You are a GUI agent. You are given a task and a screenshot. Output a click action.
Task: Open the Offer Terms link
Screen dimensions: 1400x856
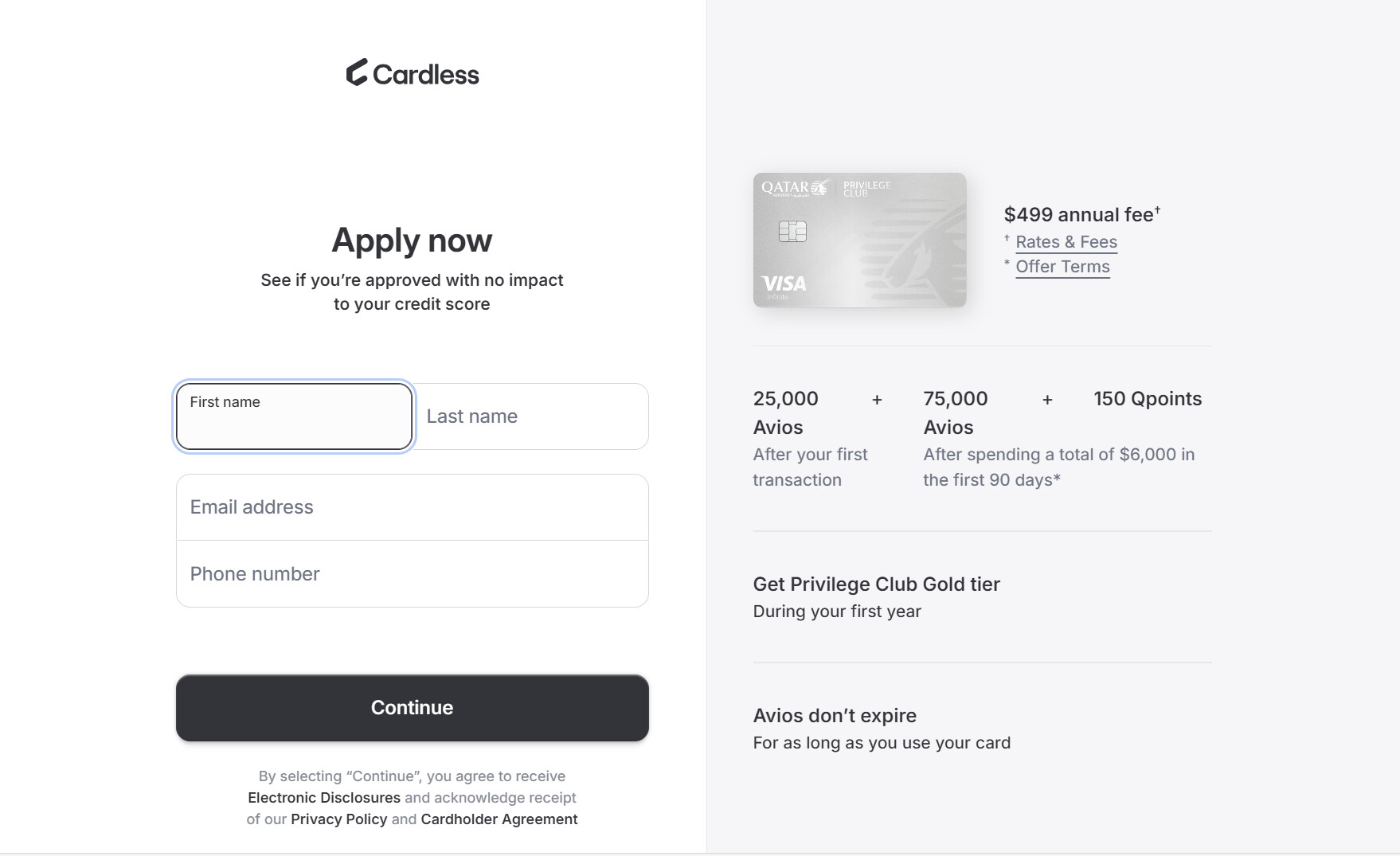pos(1062,267)
